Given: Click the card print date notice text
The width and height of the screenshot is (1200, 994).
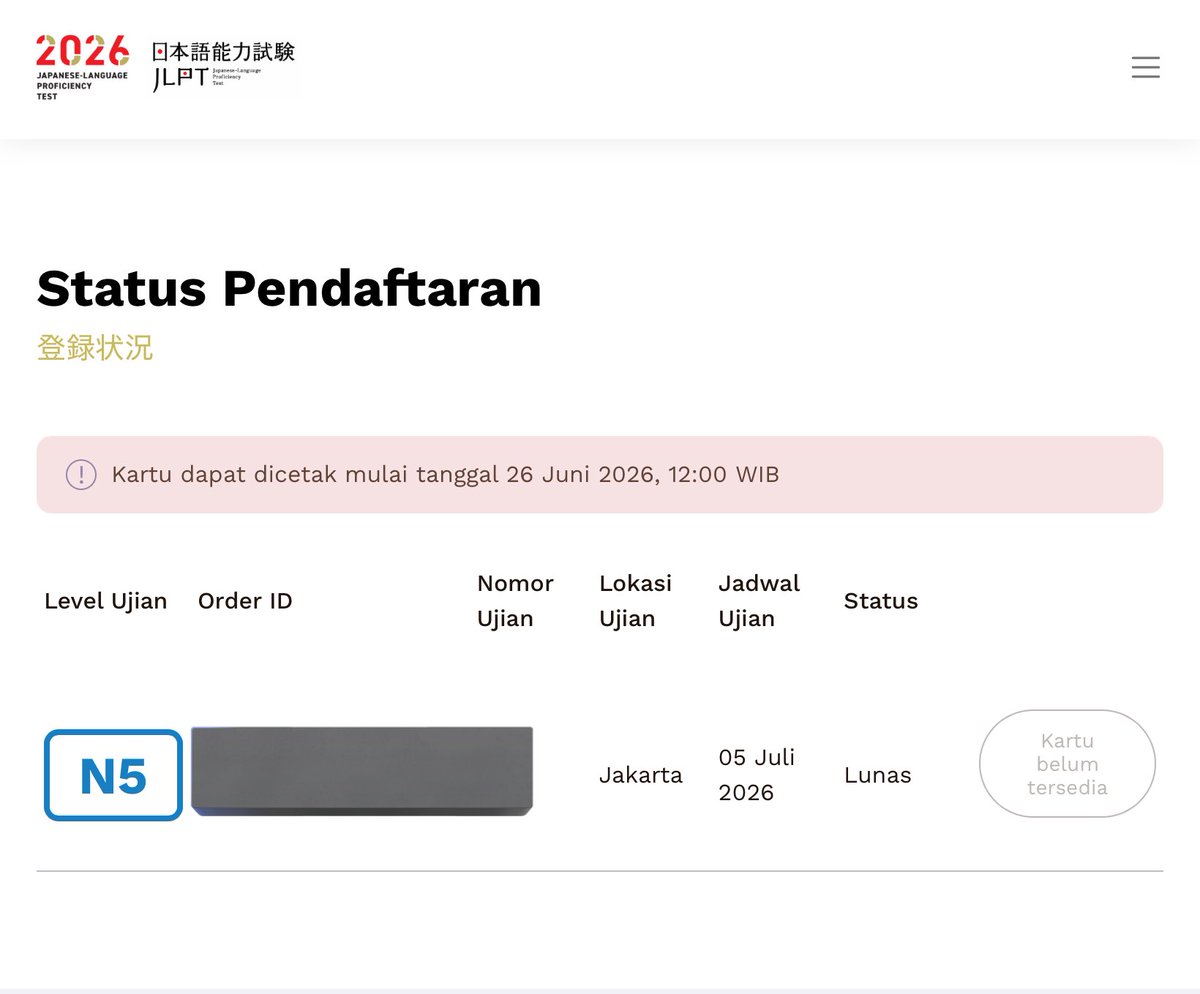Looking at the screenshot, I should 445,474.
